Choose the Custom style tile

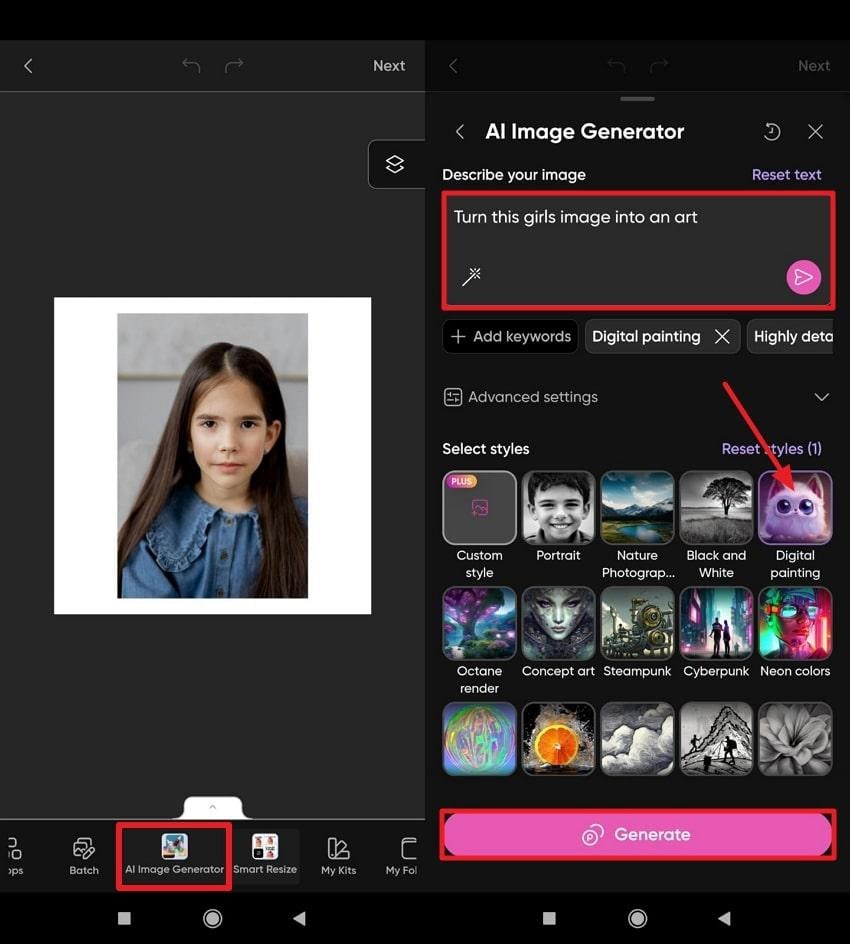479,508
